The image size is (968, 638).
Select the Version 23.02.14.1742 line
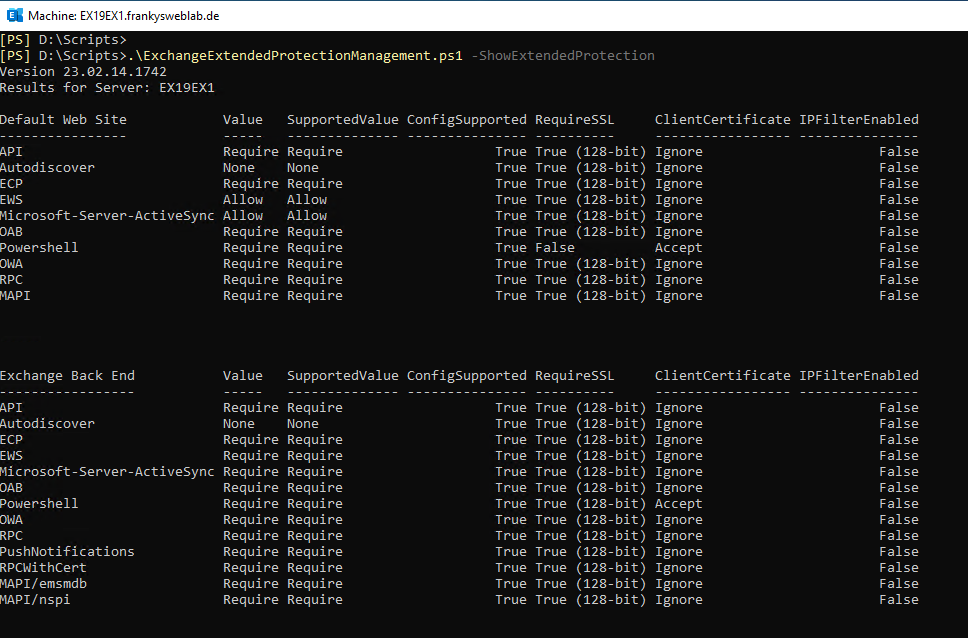[83, 71]
